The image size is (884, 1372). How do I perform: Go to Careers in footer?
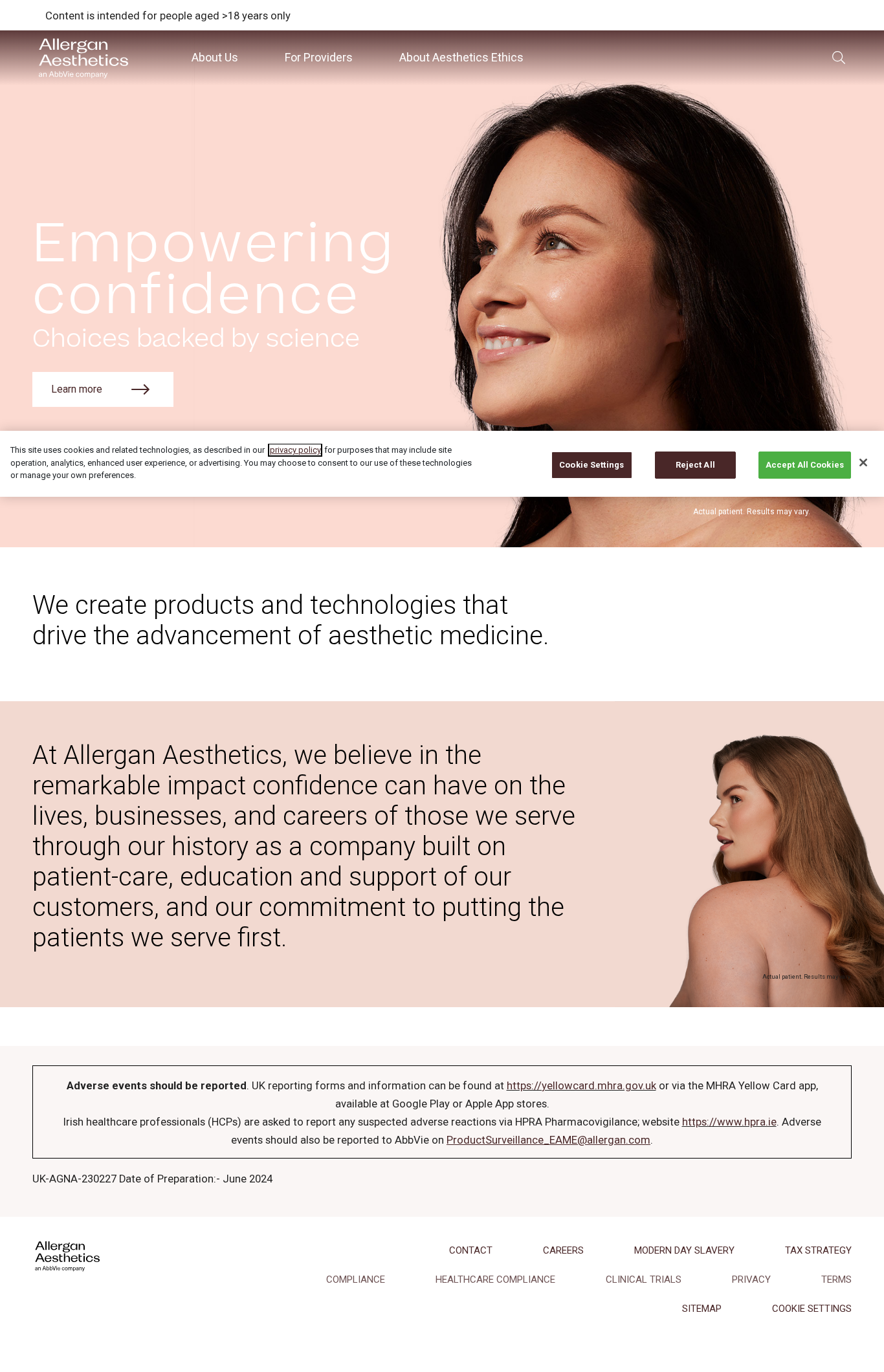click(x=563, y=1250)
